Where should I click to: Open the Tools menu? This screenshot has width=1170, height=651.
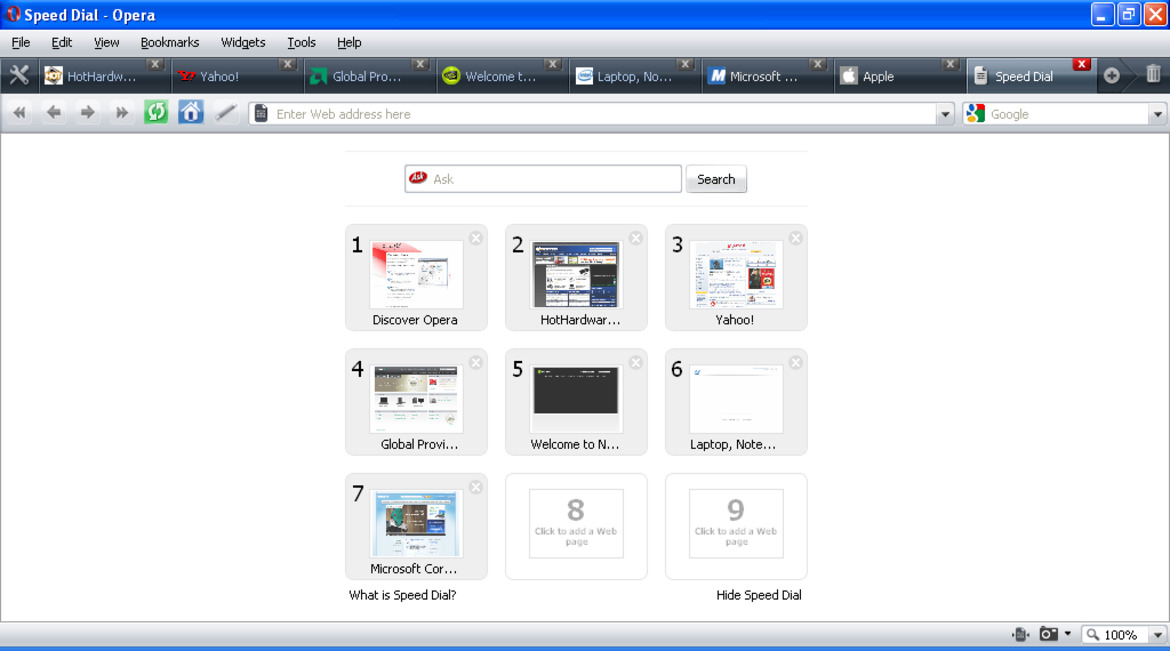(301, 43)
